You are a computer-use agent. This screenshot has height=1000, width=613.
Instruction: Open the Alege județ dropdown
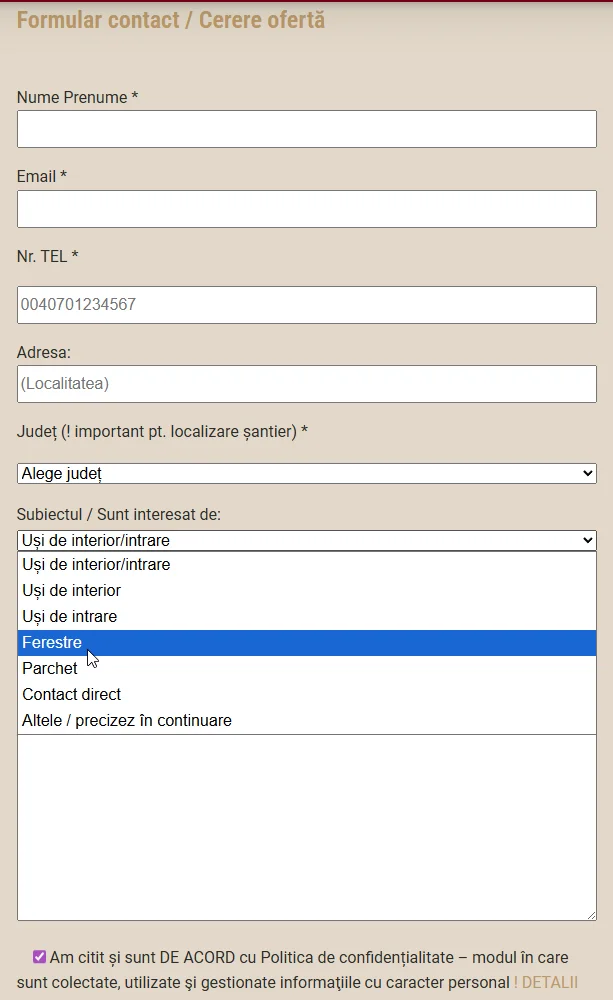[306, 473]
